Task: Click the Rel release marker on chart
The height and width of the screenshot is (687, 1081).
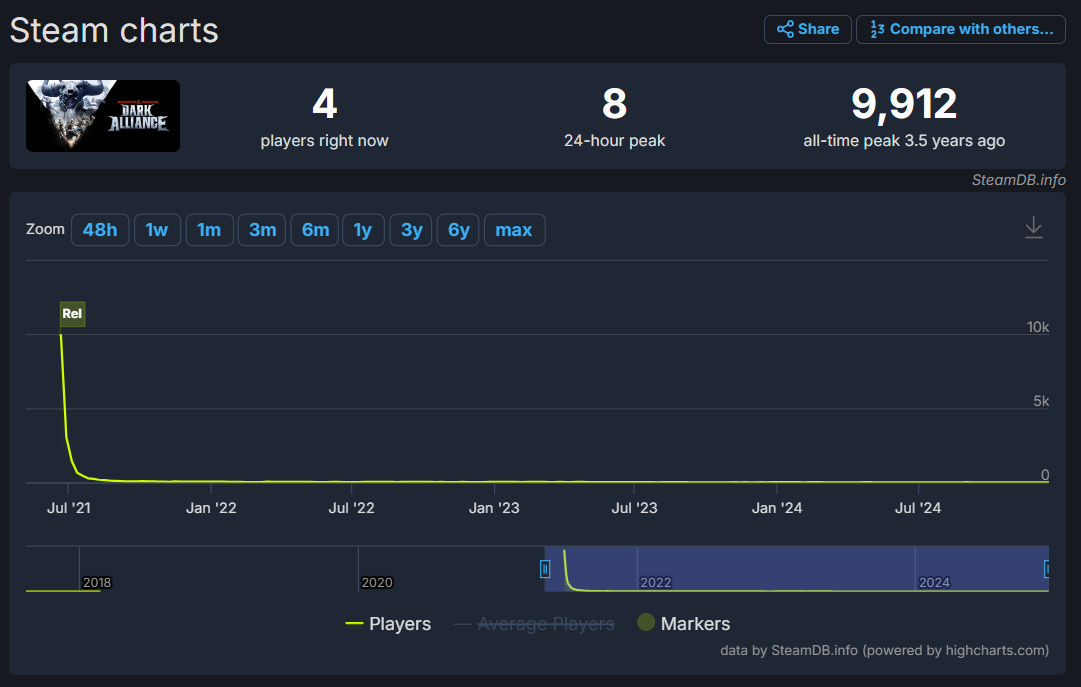Action: (72, 314)
